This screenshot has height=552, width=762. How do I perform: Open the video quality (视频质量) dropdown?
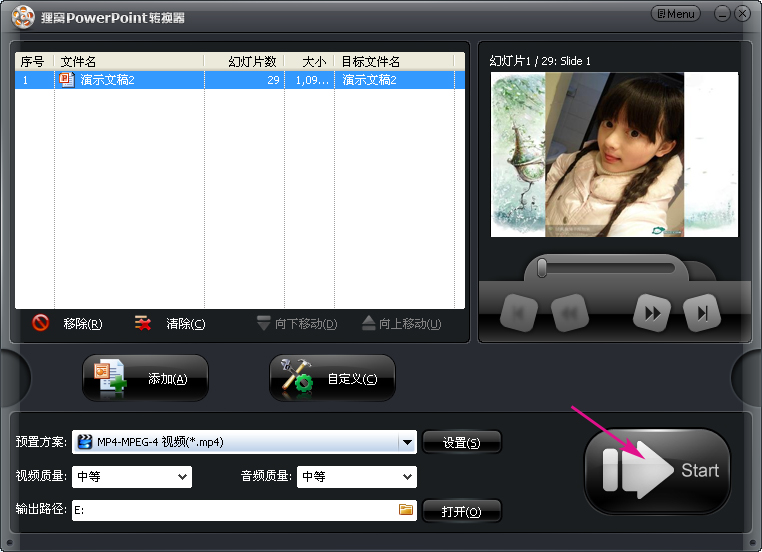click(182, 477)
